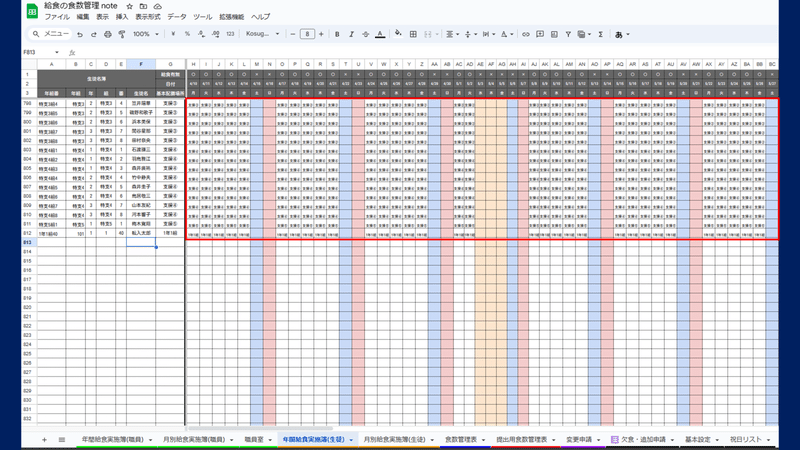Open the text color picker
800x450 pixels.
point(380,34)
